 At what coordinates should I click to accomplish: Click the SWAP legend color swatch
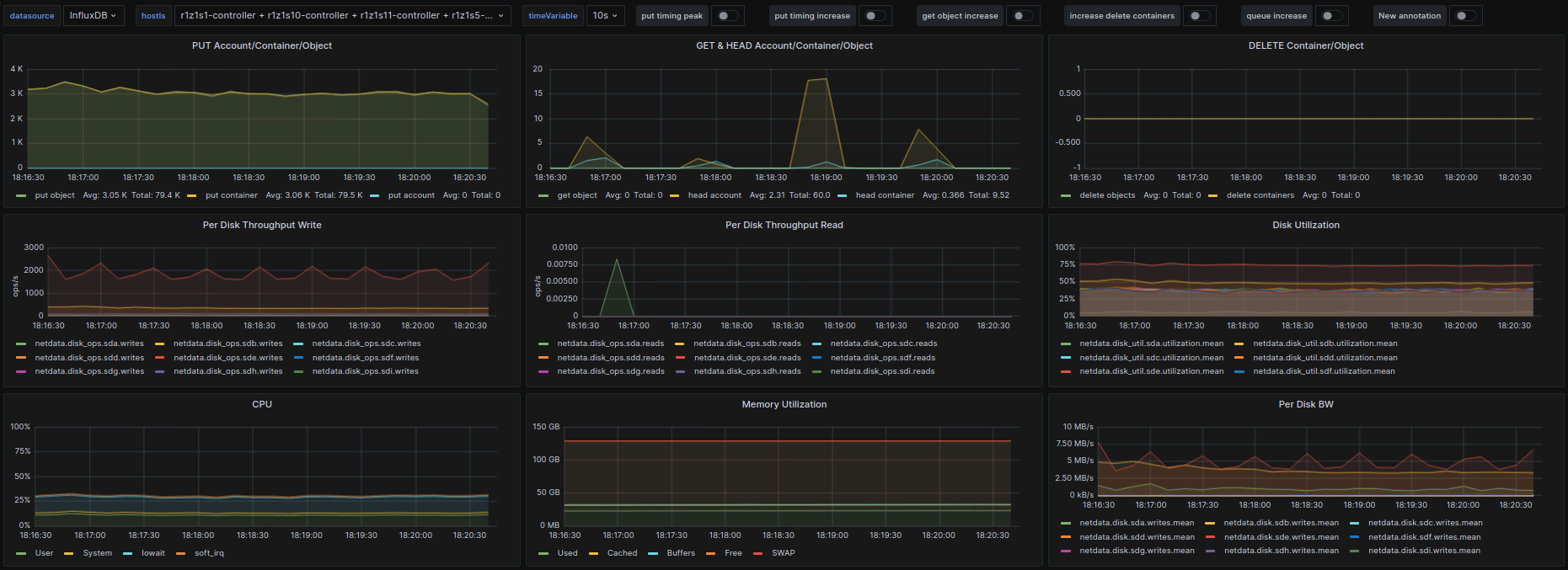(x=757, y=553)
